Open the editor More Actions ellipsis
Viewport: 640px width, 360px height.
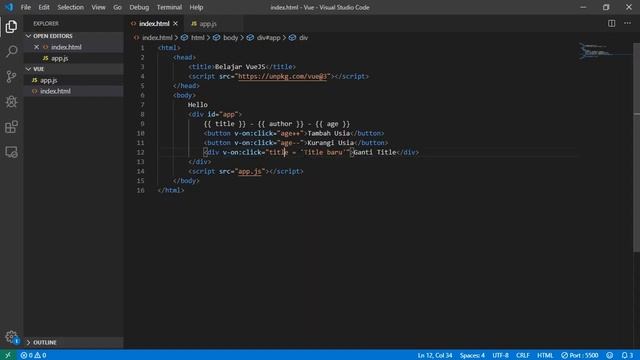(x=627, y=23)
